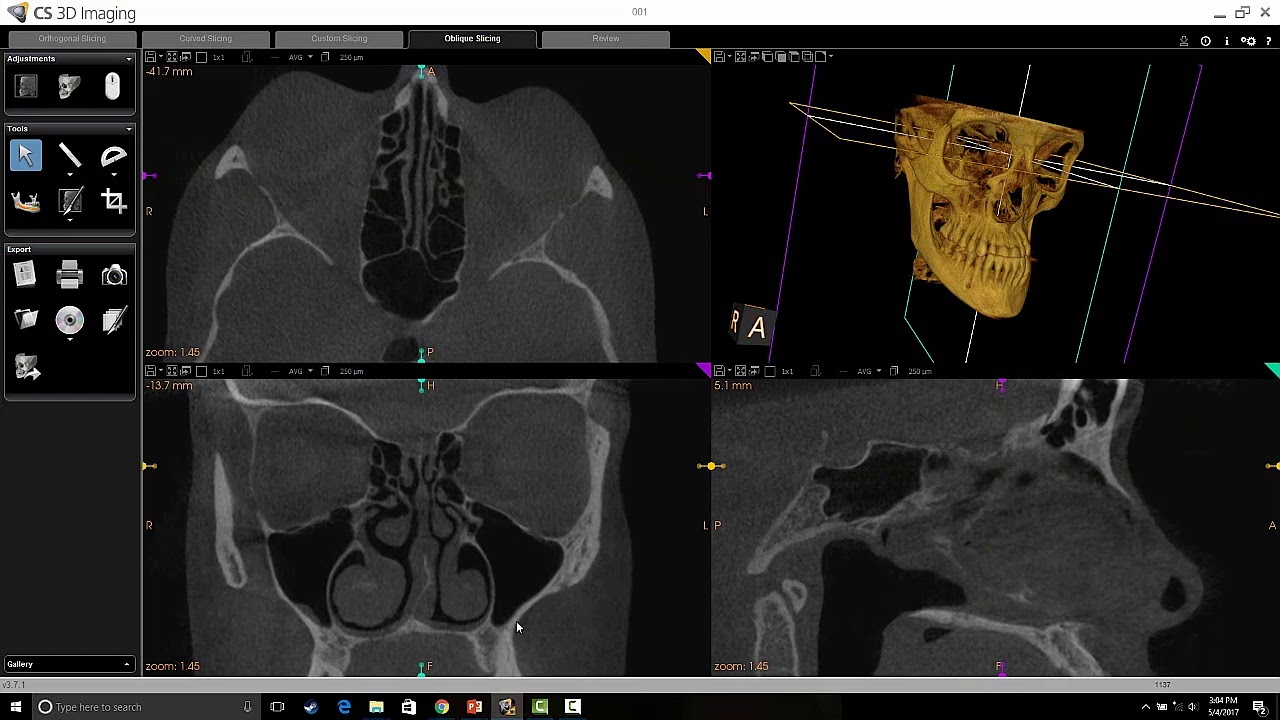This screenshot has width=1280, height=720.
Task: Expand AVG rendering dropdown in coronal view
Action: tap(310, 371)
